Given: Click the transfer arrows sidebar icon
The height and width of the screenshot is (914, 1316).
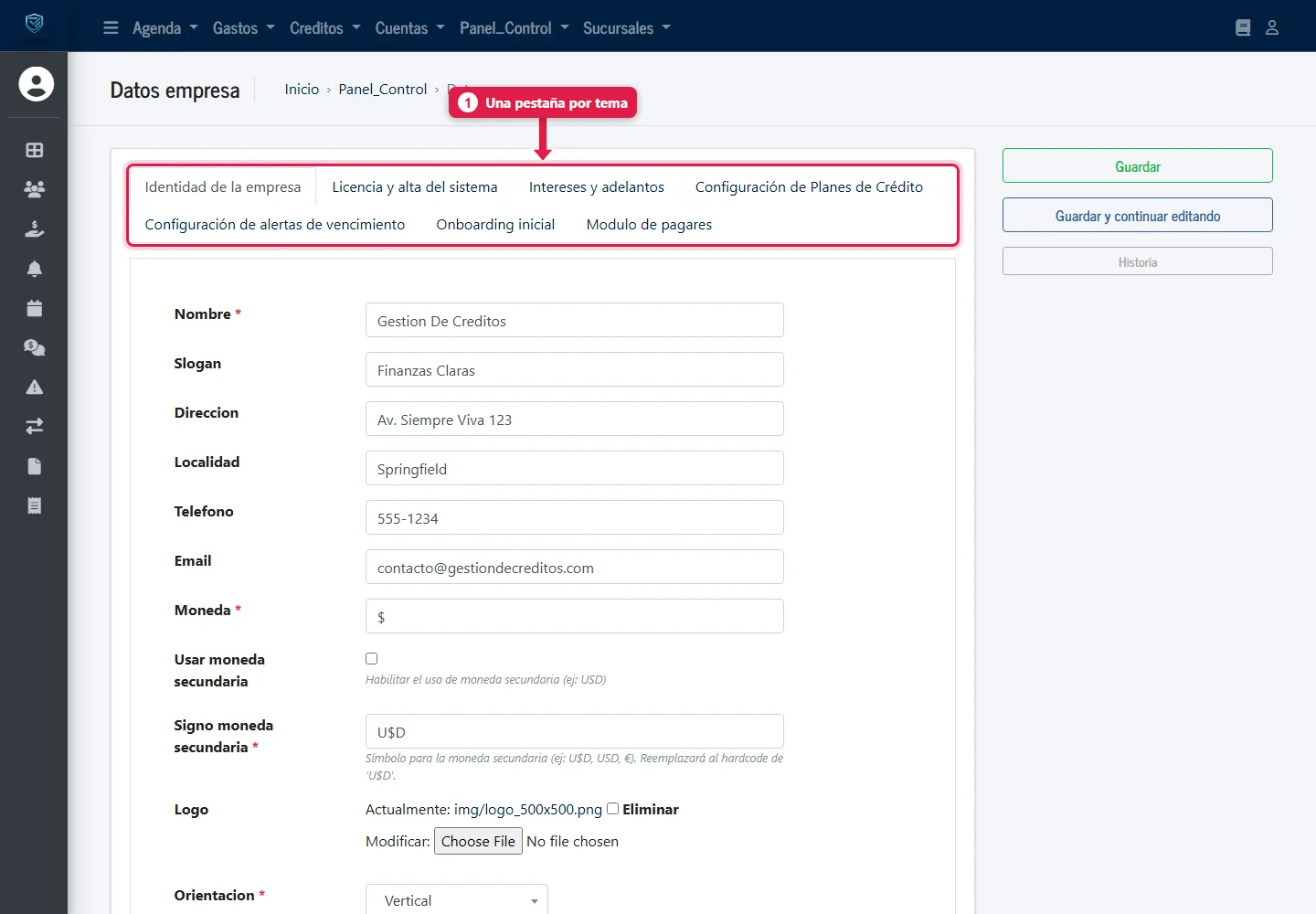Looking at the screenshot, I should [x=35, y=426].
